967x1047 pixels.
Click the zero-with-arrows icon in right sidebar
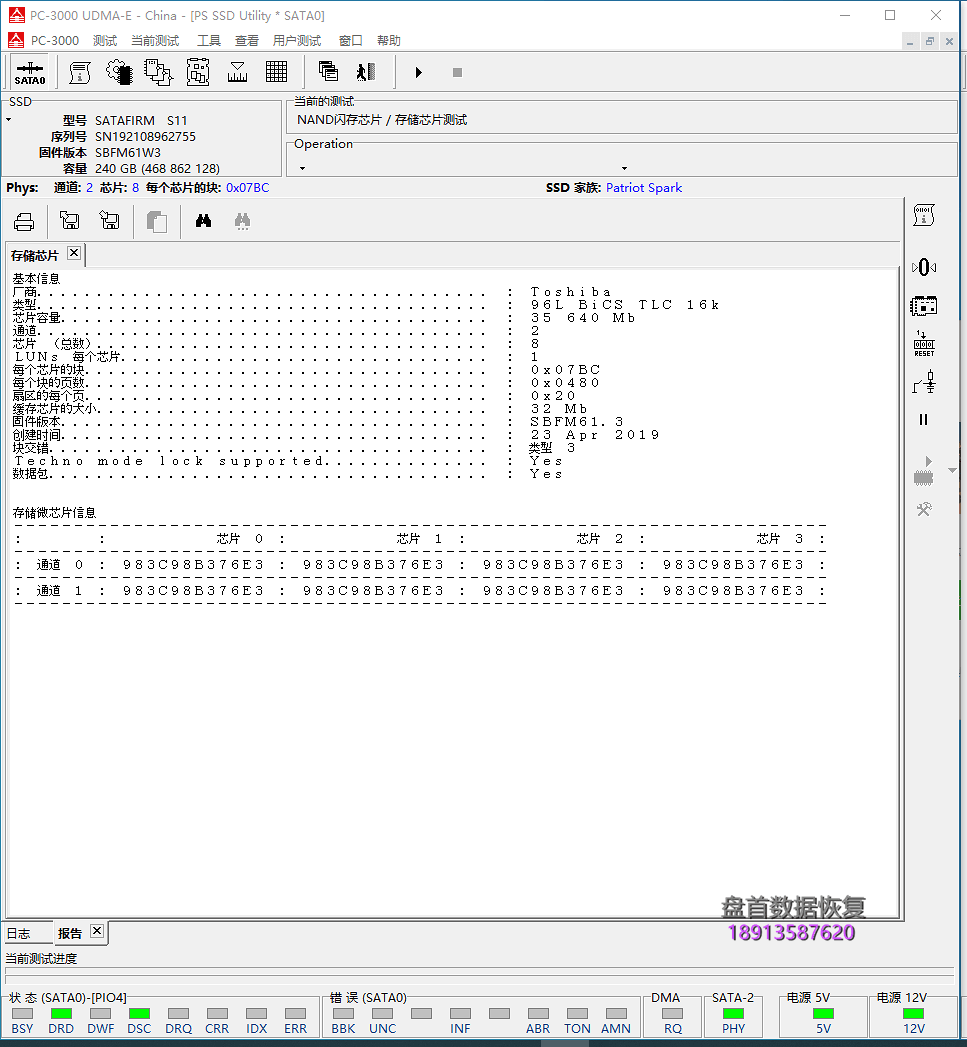(x=924, y=267)
